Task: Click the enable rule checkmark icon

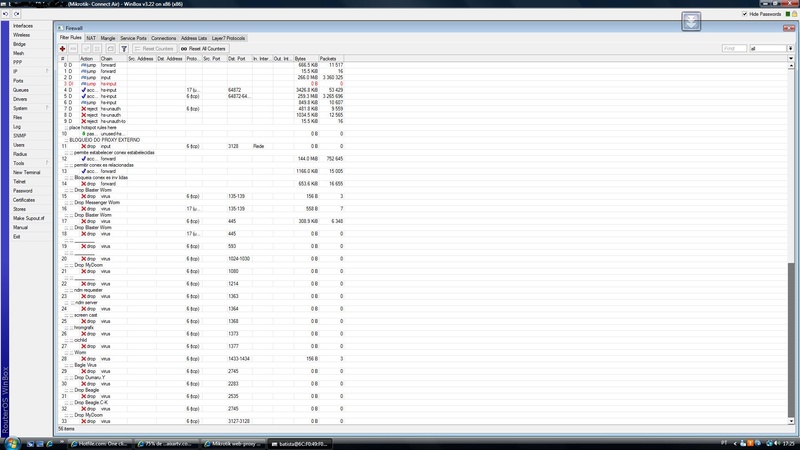Action: pos(86,48)
